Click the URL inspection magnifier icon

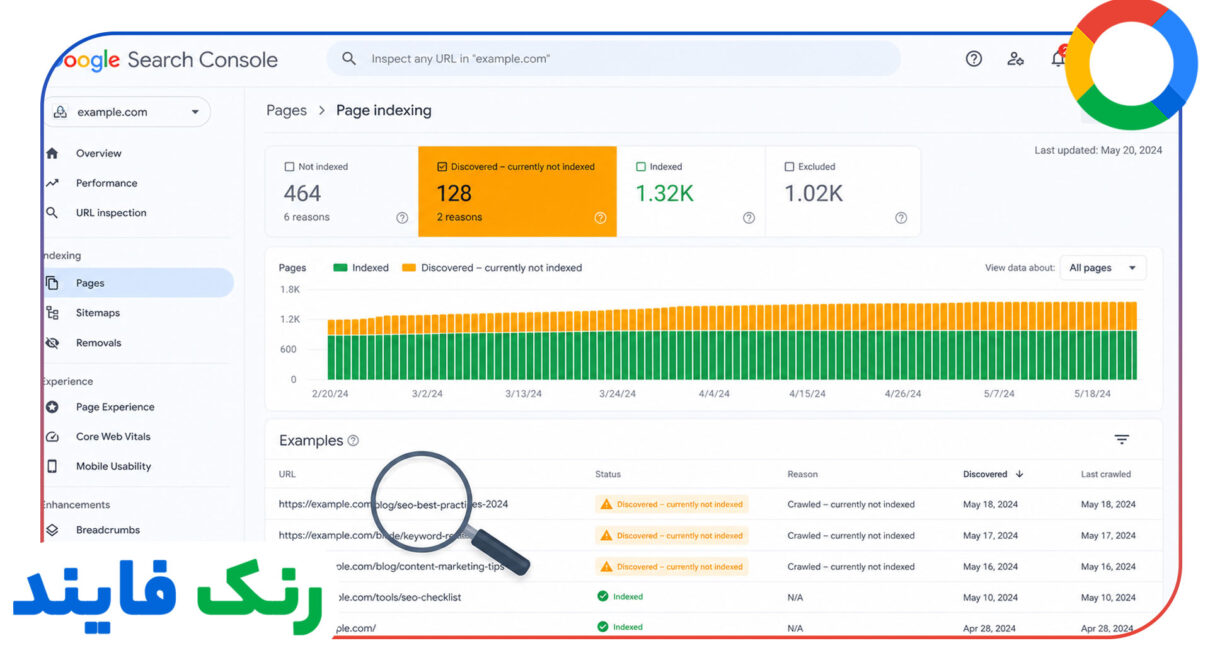point(52,213)
